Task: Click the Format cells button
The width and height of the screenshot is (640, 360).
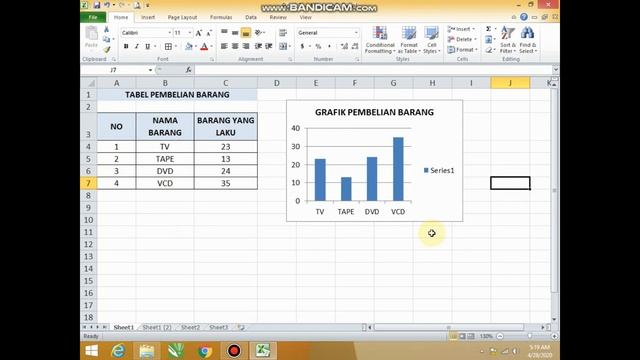Action: pyautogui.click(x=462, y=50)
